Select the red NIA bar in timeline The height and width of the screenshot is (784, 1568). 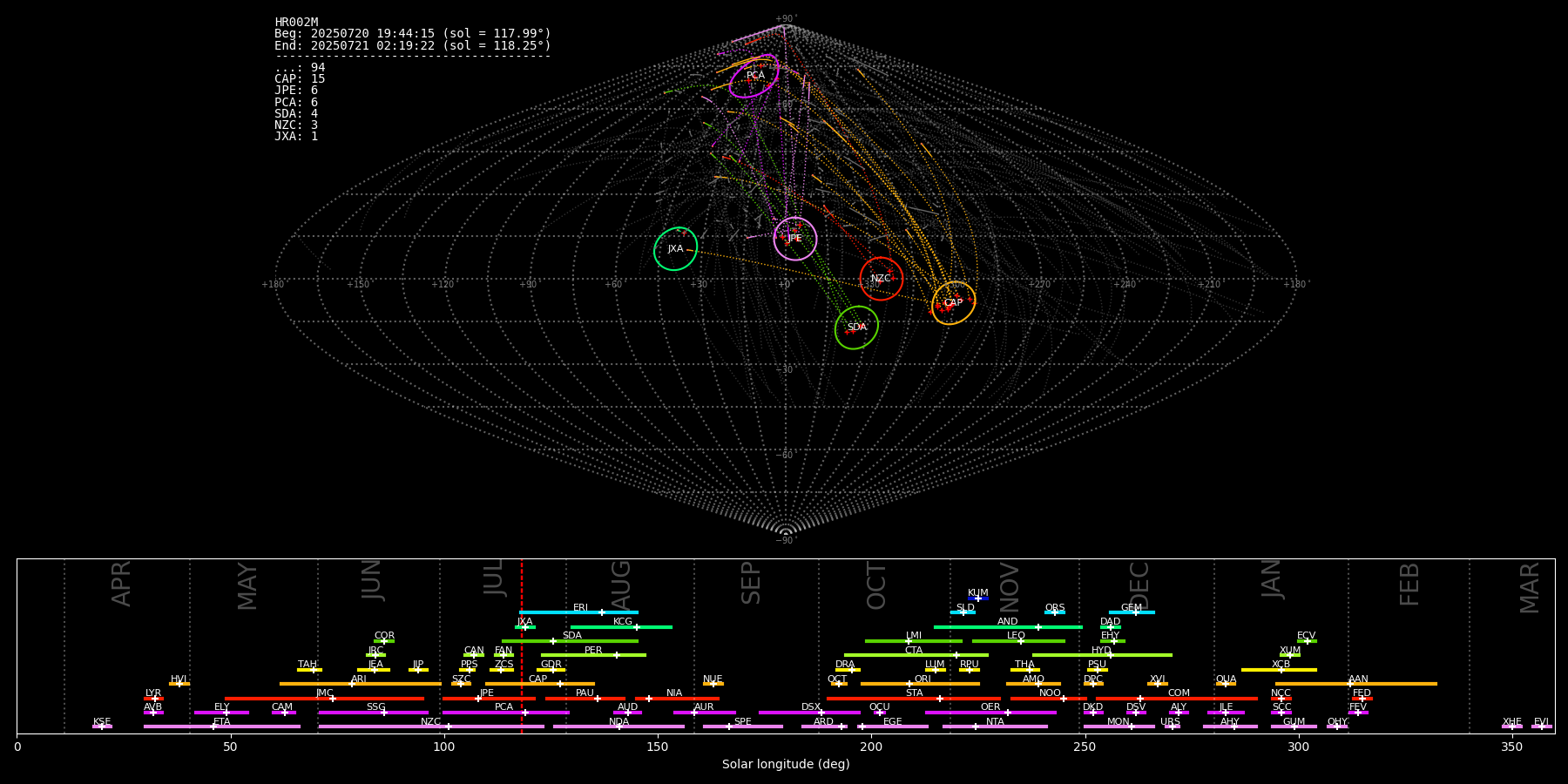pyautogui.click(x=677, y=698)
